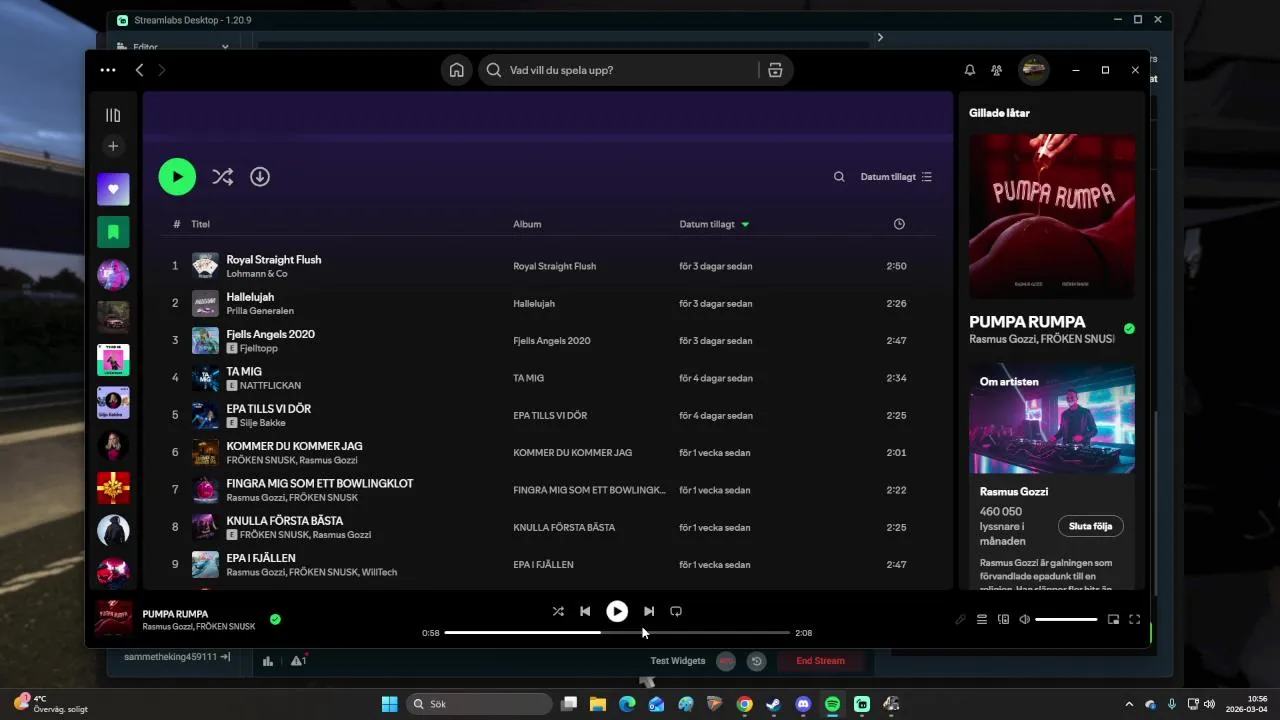1280x720 pixels.
Task: Sort by the duration clock column header
Action: click(899, 224)
